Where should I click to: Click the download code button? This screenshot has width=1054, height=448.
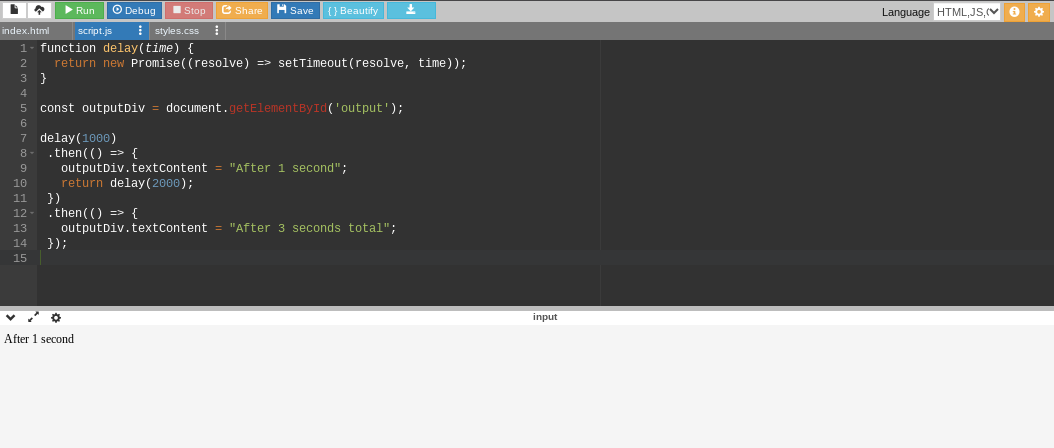pos(411,10)
